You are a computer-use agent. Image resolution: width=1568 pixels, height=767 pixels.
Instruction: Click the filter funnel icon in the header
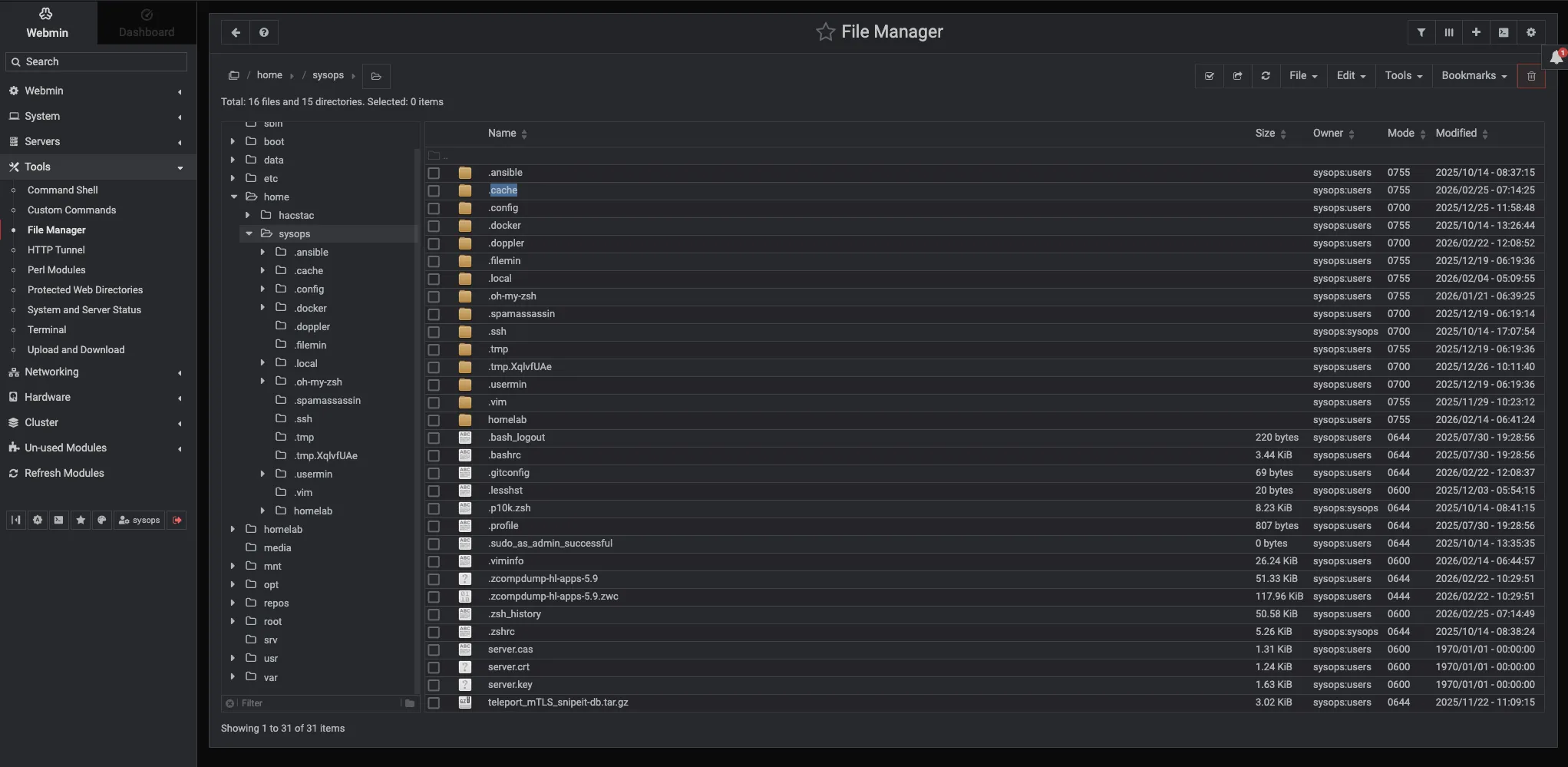pos(1421,32)
